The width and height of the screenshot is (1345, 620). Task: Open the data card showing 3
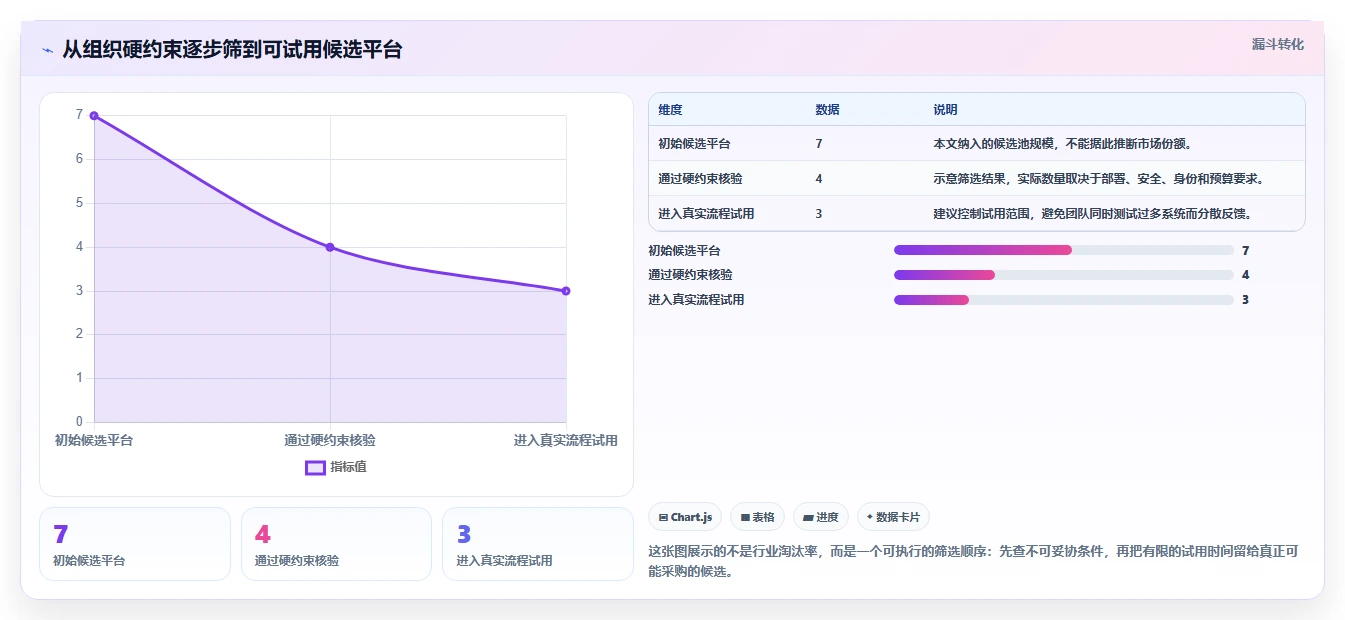point(538,544)
